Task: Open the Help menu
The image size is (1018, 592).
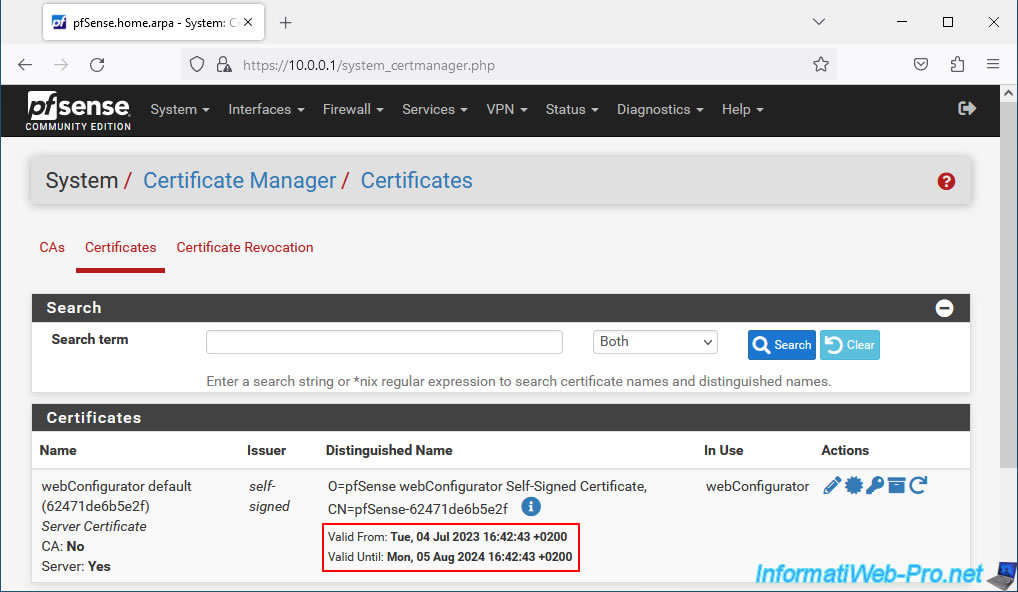Action: point(743,110)
